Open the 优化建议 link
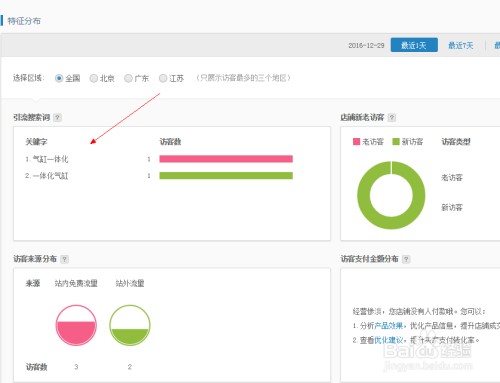This screenshot has width=500, height=383. (389, 340)
